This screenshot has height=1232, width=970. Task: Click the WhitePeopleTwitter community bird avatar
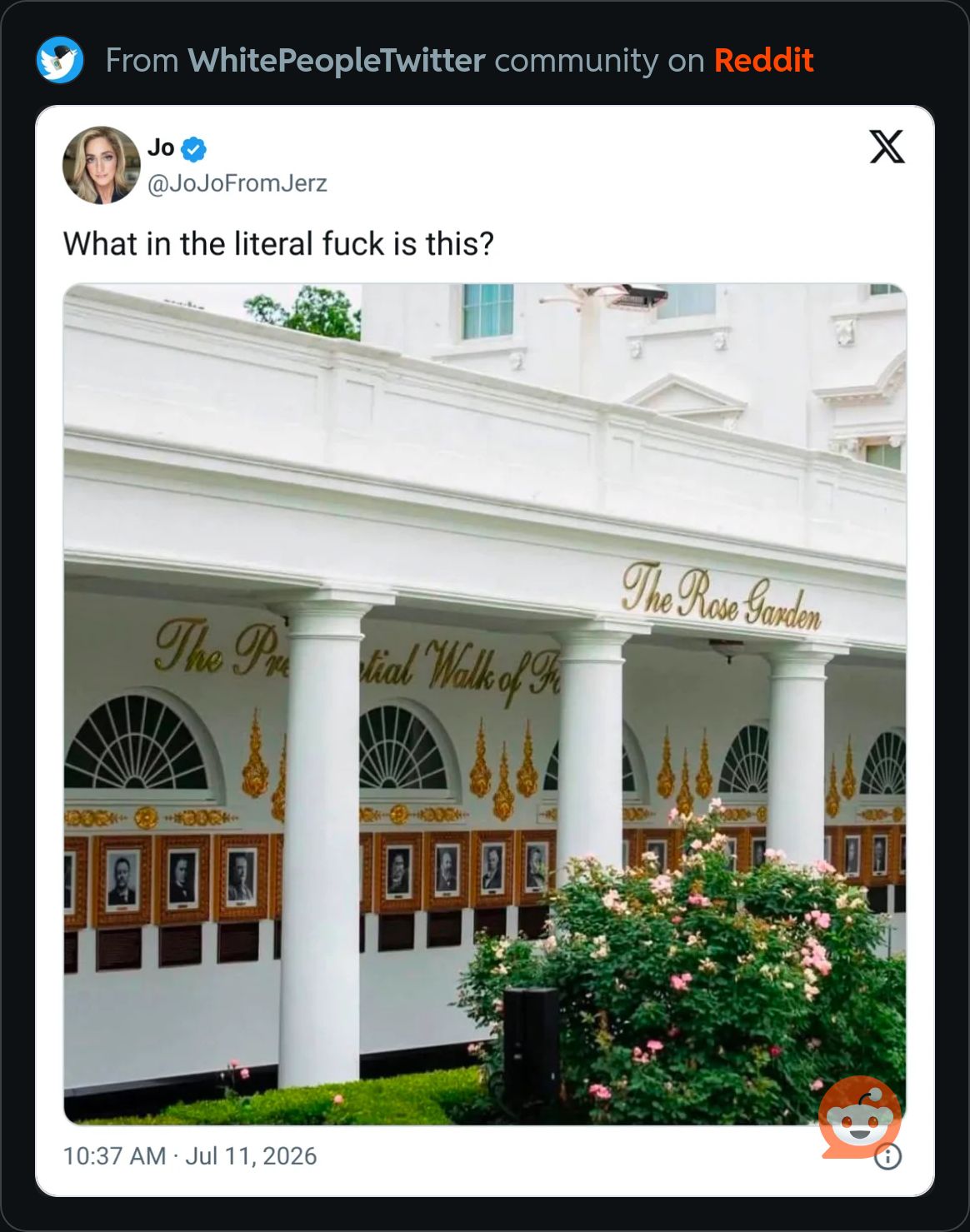(x=60, y=60)
